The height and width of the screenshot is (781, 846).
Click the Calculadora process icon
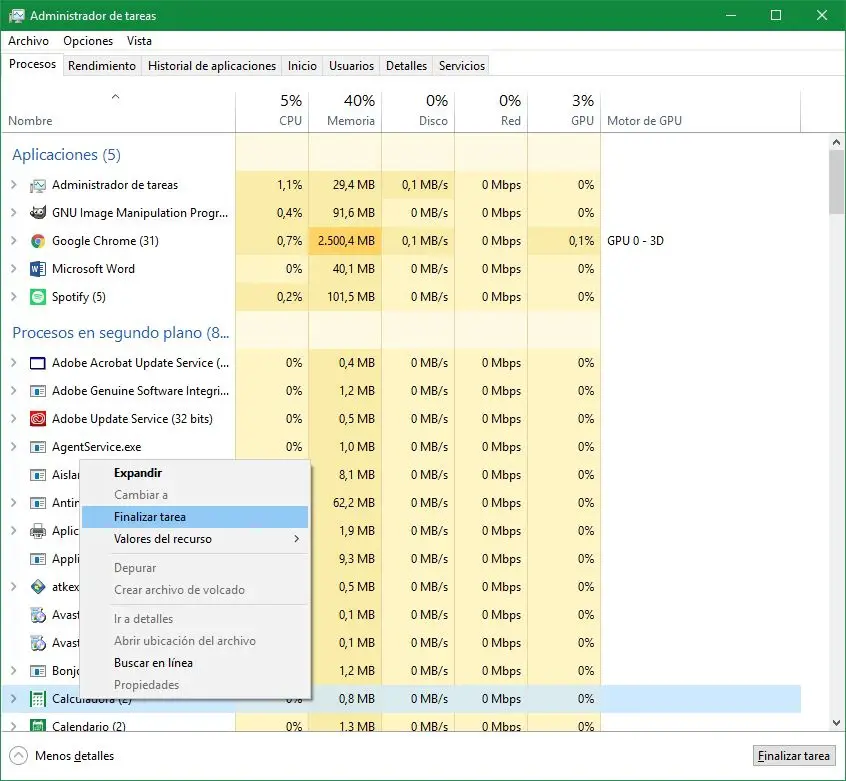[x=38, y=699]
